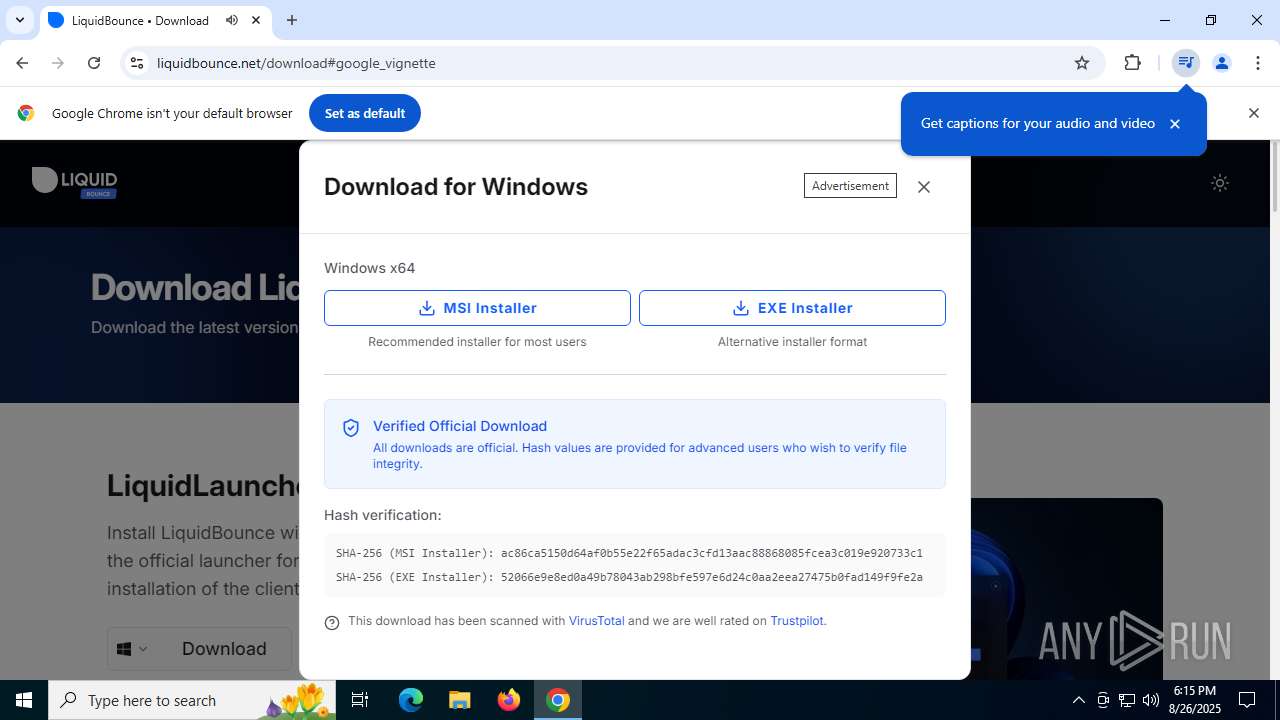
Task: Open Chrome three-dot menu
Action: [x=1258, y=63]
